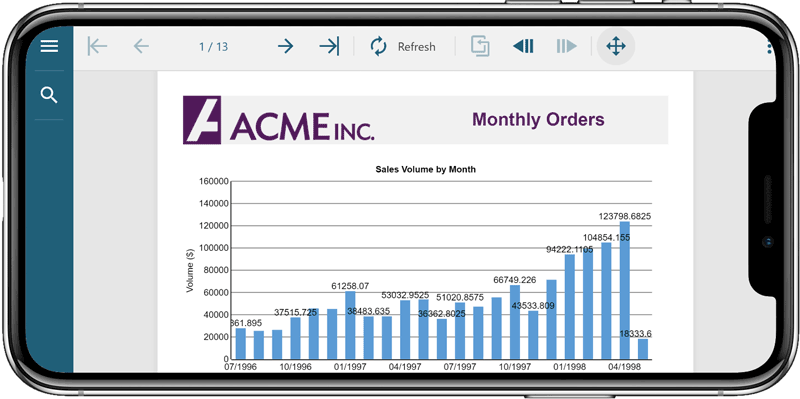Click the 43533.809 data label

click(x=533, y=306)
